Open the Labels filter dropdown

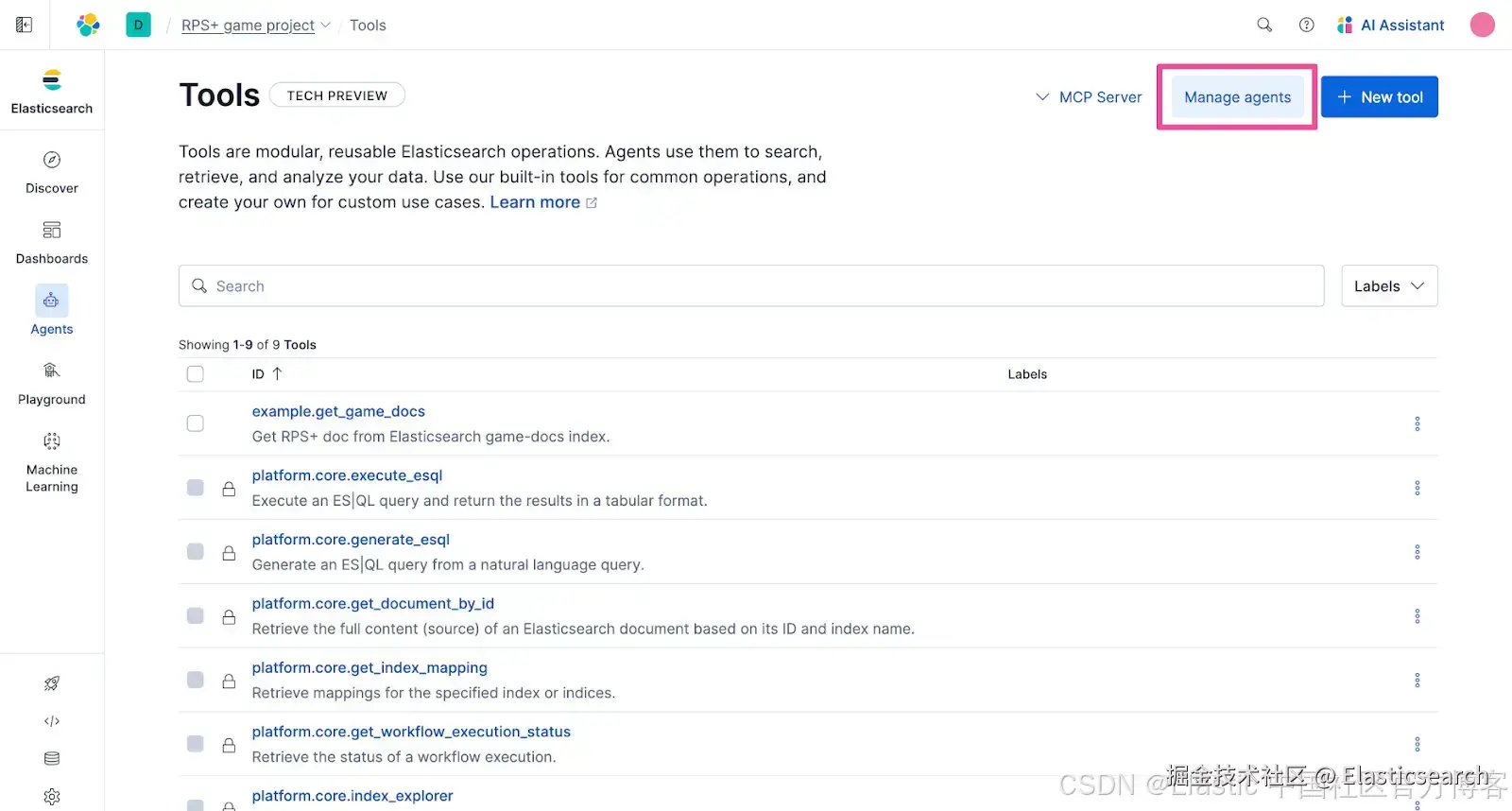click(1389, 286)
